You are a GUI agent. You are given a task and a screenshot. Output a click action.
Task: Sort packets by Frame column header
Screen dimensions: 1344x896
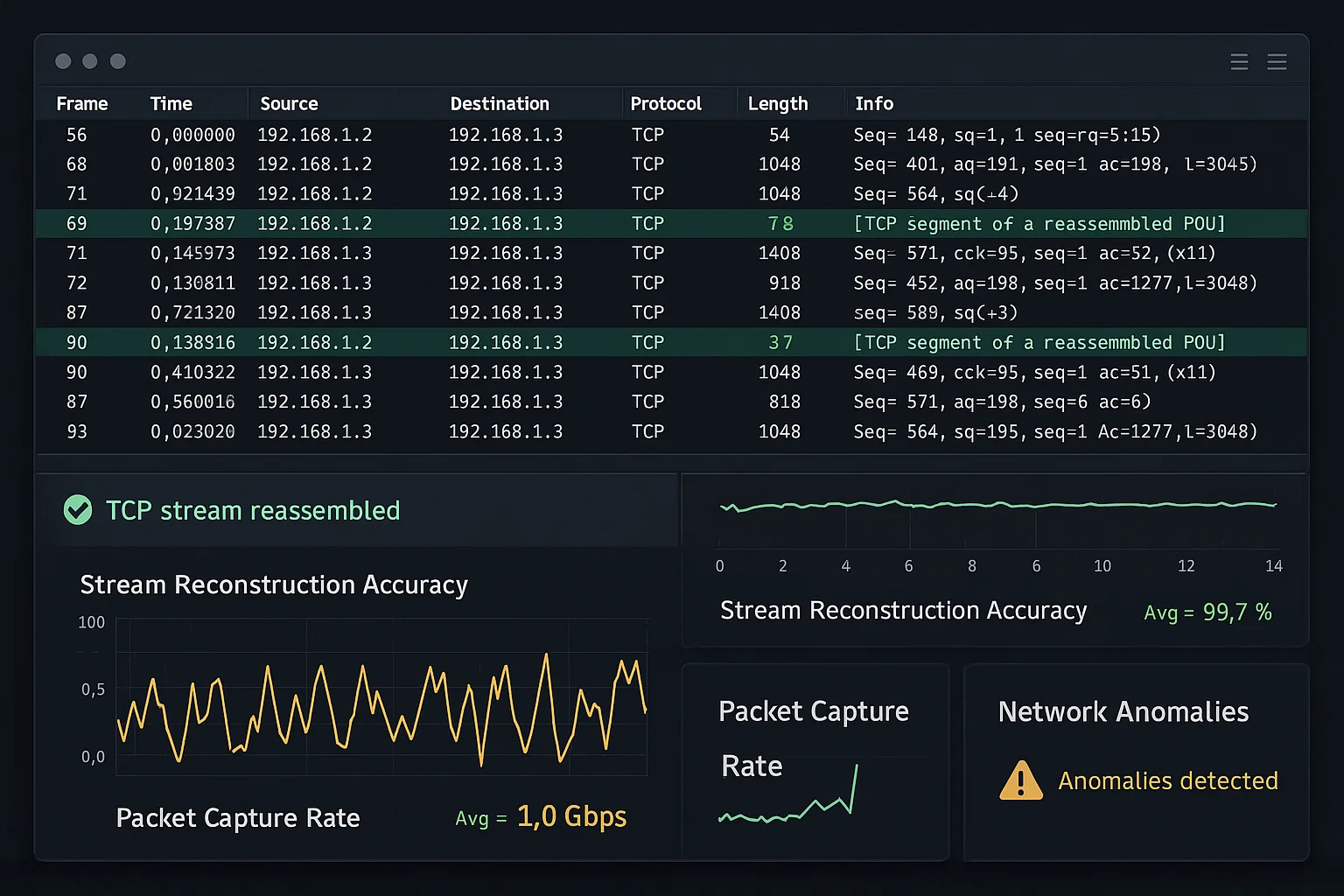click(x=82, y=103)
